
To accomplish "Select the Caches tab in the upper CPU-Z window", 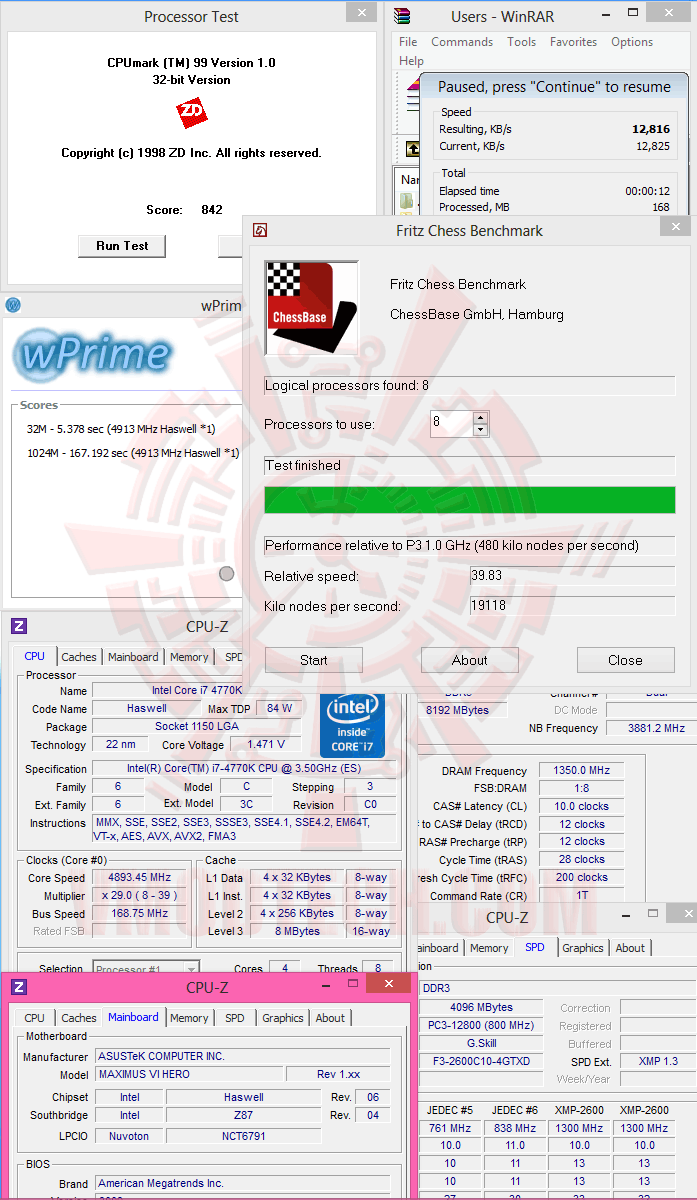I will [79, 657].
